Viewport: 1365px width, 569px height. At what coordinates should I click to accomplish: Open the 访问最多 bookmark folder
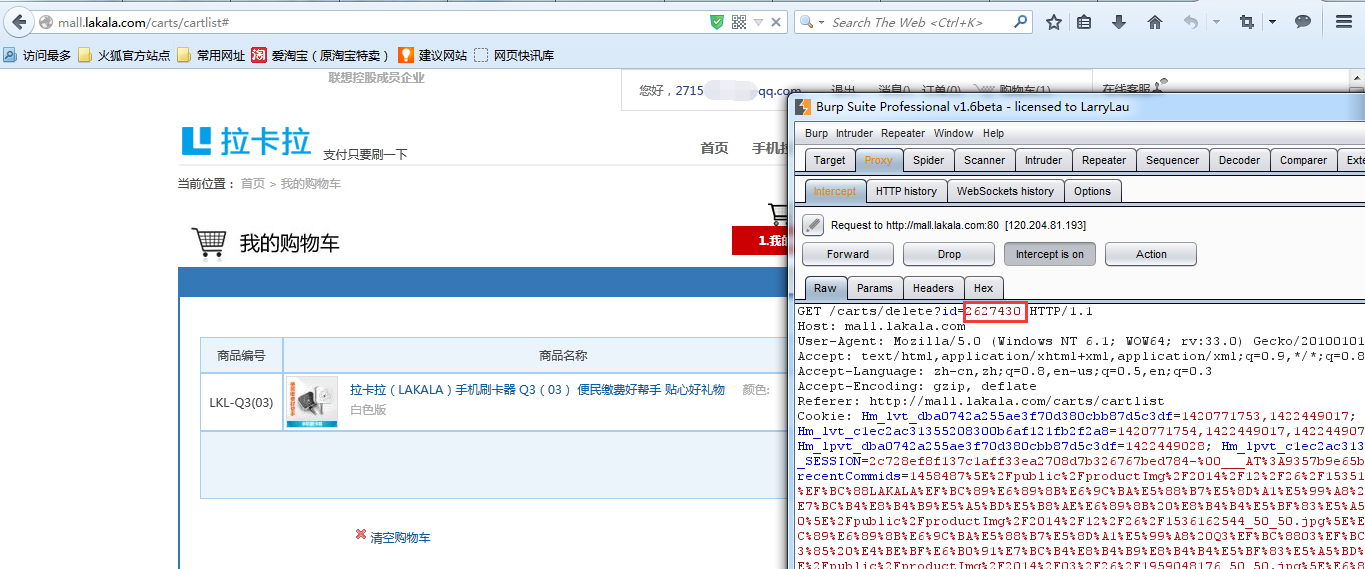point(37,55)
